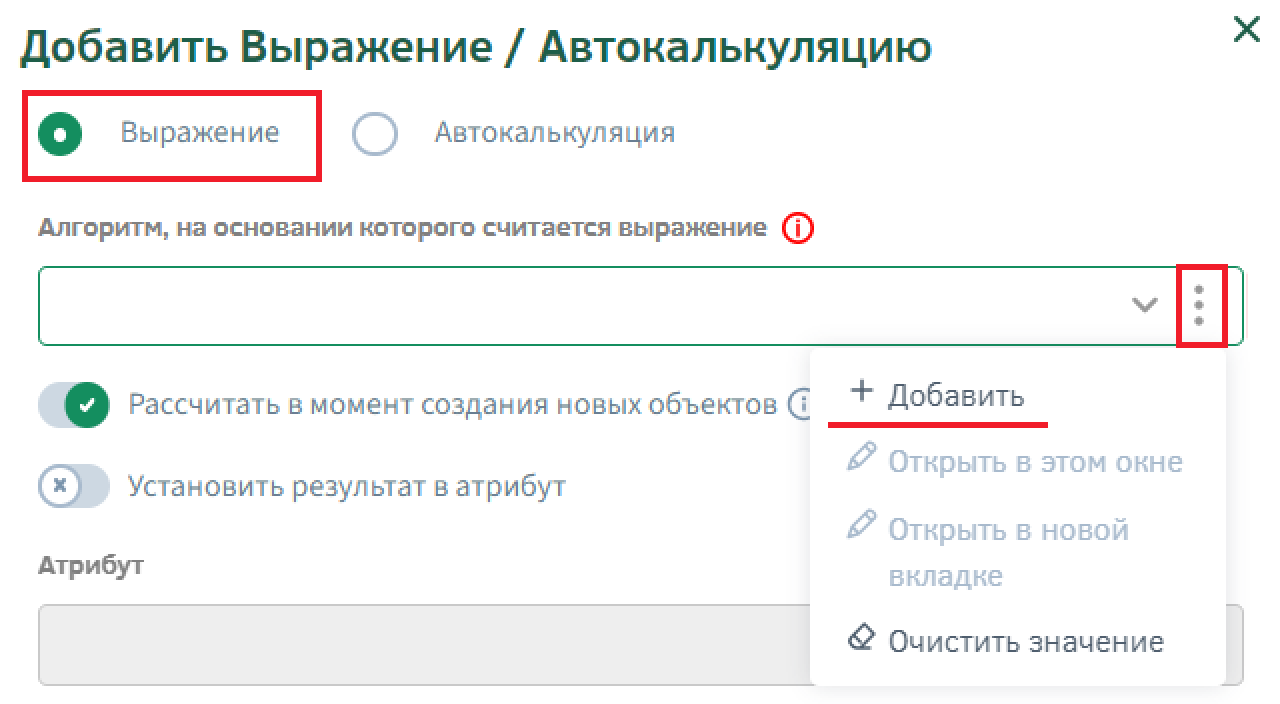This screenshot has height=704, width=1280.
Task: Disable Рассчитать в момент создания toggle
Action: (x=74, y=405)
